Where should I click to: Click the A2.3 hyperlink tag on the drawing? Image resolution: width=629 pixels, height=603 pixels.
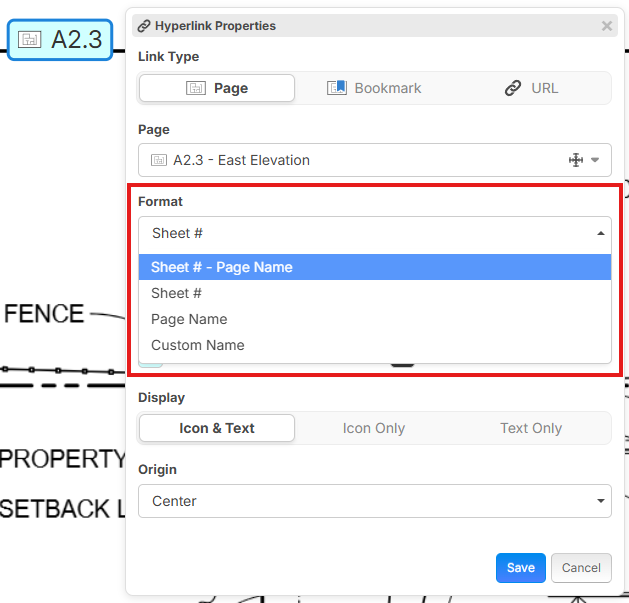60,39
